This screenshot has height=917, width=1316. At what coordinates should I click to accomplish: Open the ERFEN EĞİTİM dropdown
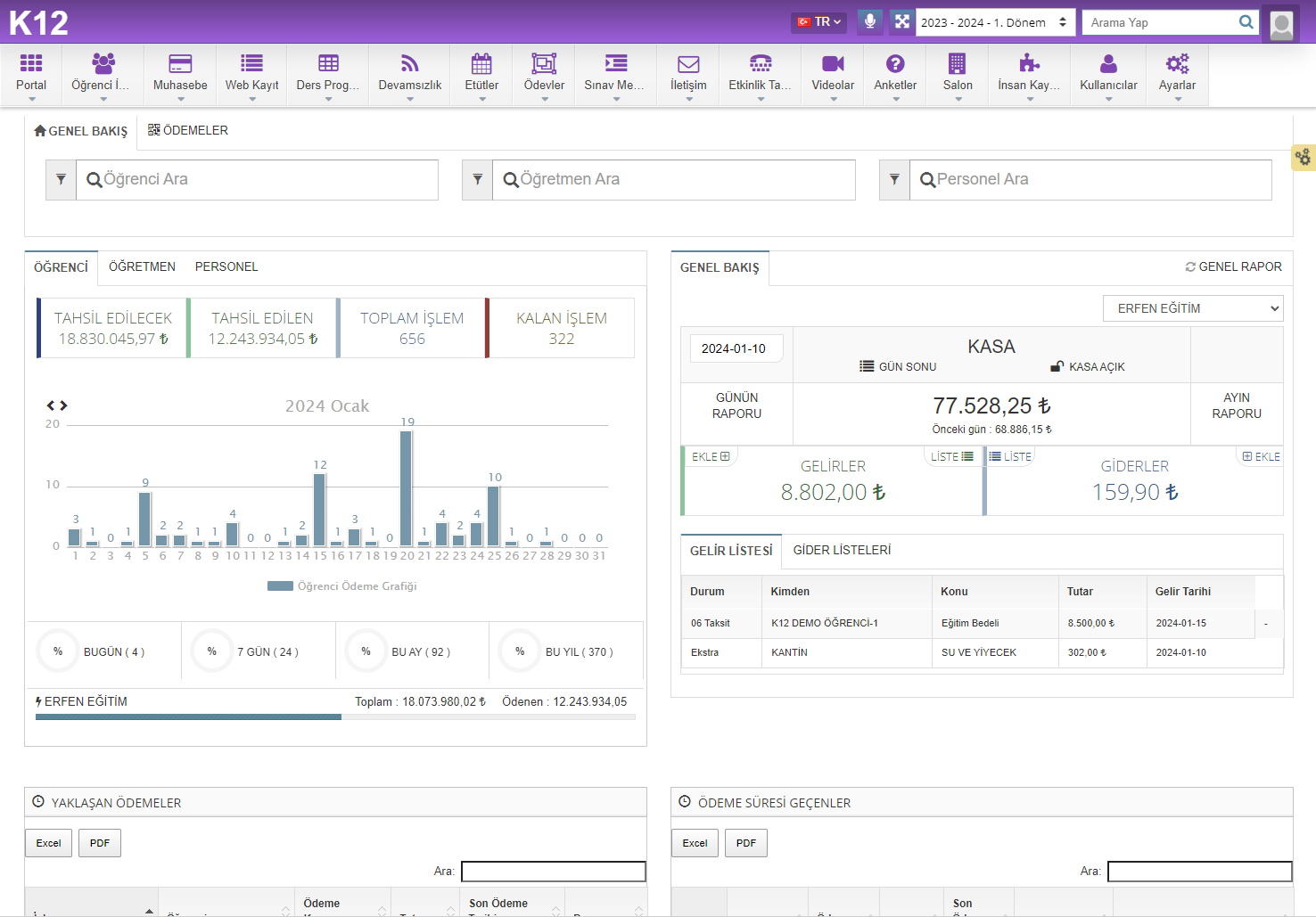(x=1193, y=308)
